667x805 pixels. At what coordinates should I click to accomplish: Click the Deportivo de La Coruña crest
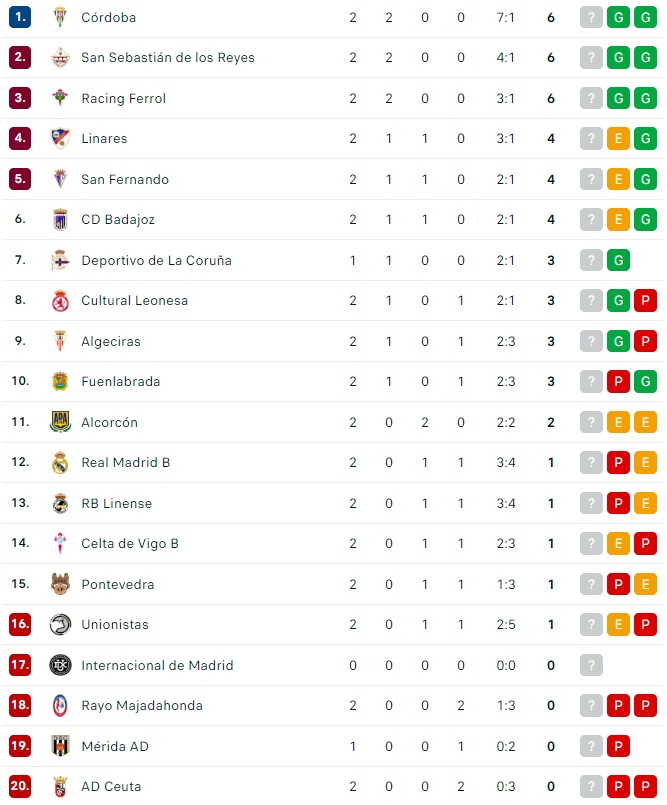pos(60,260)
